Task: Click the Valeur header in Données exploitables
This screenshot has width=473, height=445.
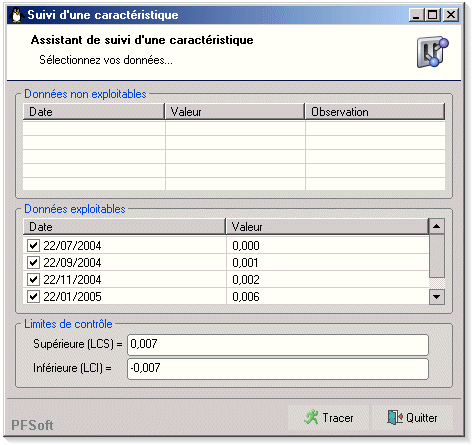Action: coord(327,227)
